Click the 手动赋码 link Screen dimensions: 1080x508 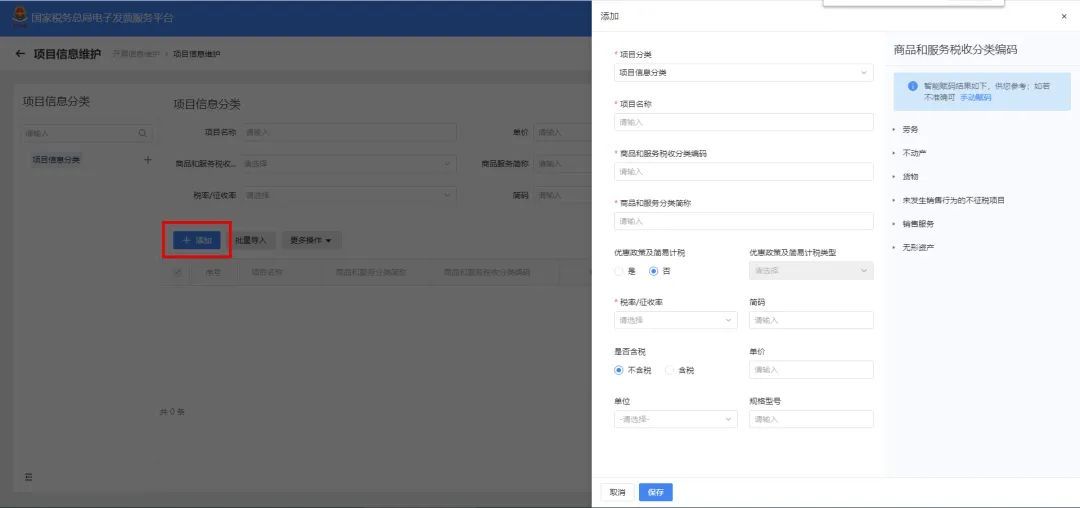pos(975,98)
